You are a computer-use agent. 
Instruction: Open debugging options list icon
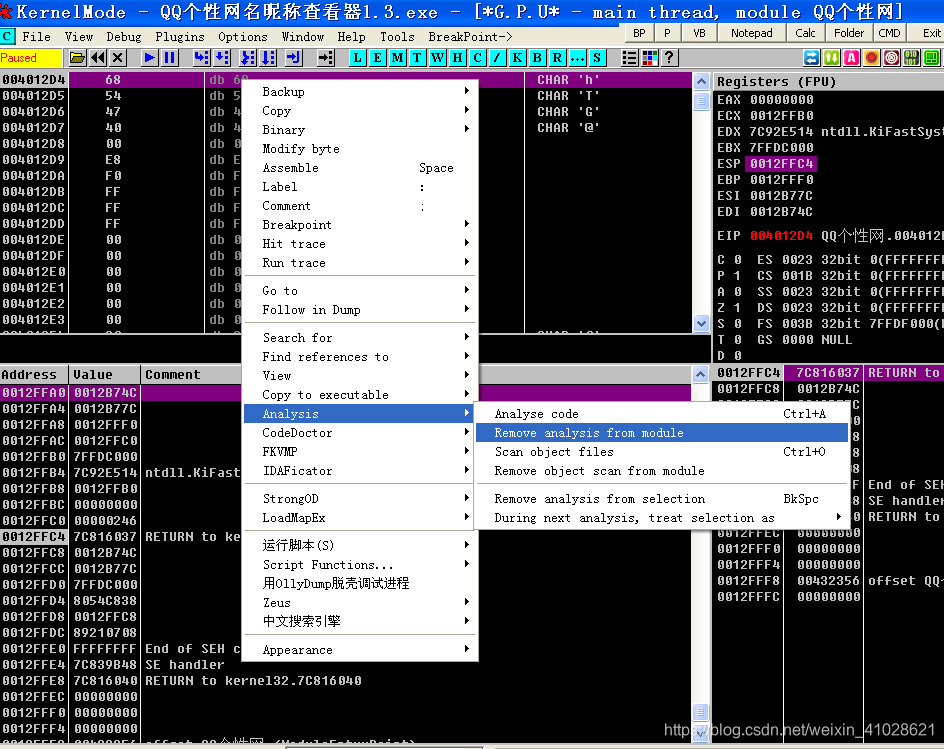(629, 58)
